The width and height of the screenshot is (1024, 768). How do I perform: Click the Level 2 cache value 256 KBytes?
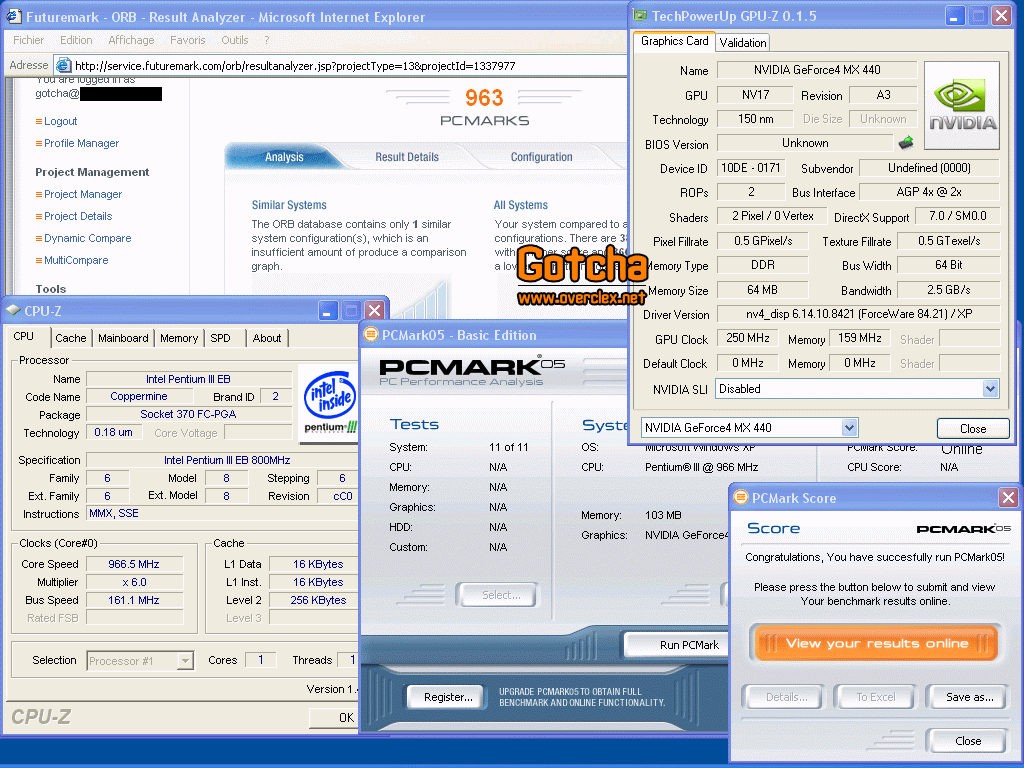point(314,600)
